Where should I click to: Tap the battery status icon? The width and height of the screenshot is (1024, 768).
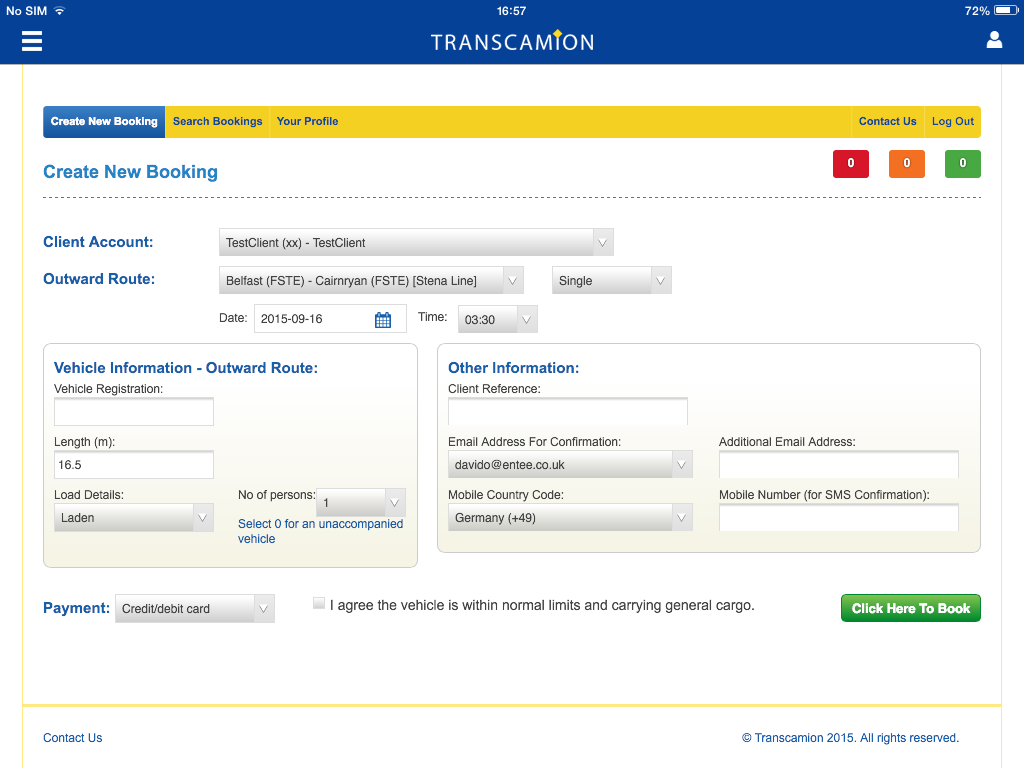(1006, 10)
